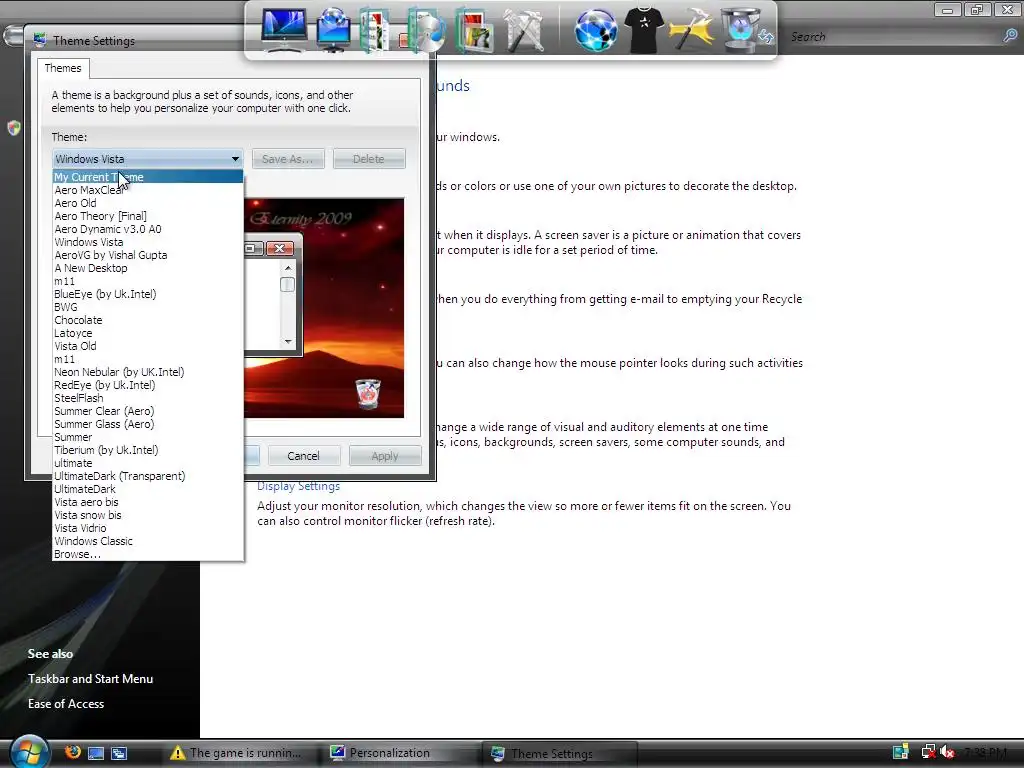This screenshot has width=1024, height=768.
Task: Open the Network globe-monitor dock icon
Action: point(333,29)
